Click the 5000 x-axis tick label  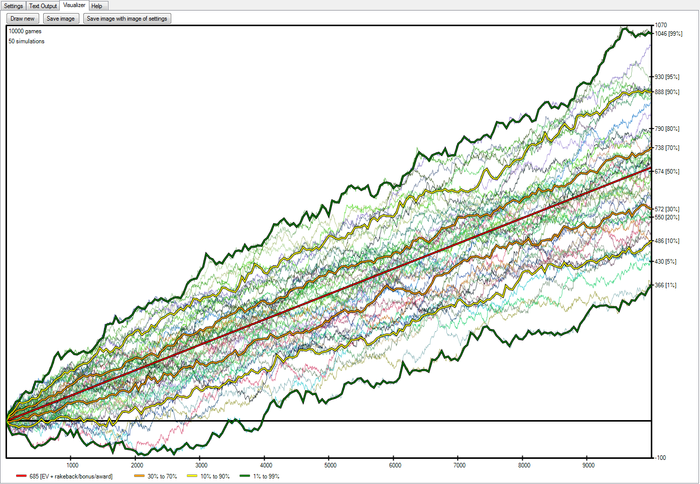click(x=331, y=465)
